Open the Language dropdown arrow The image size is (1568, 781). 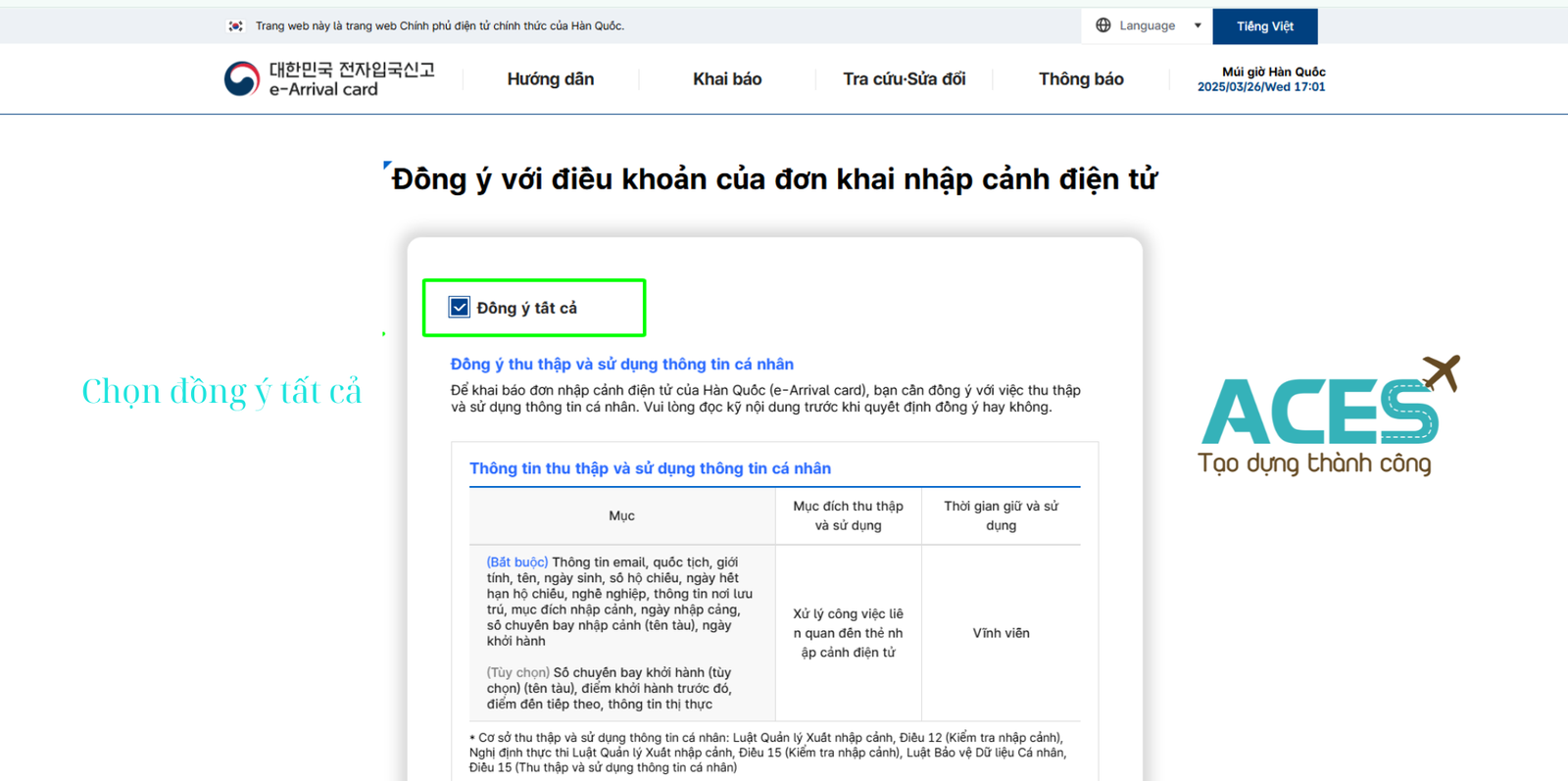(1198, 25)
